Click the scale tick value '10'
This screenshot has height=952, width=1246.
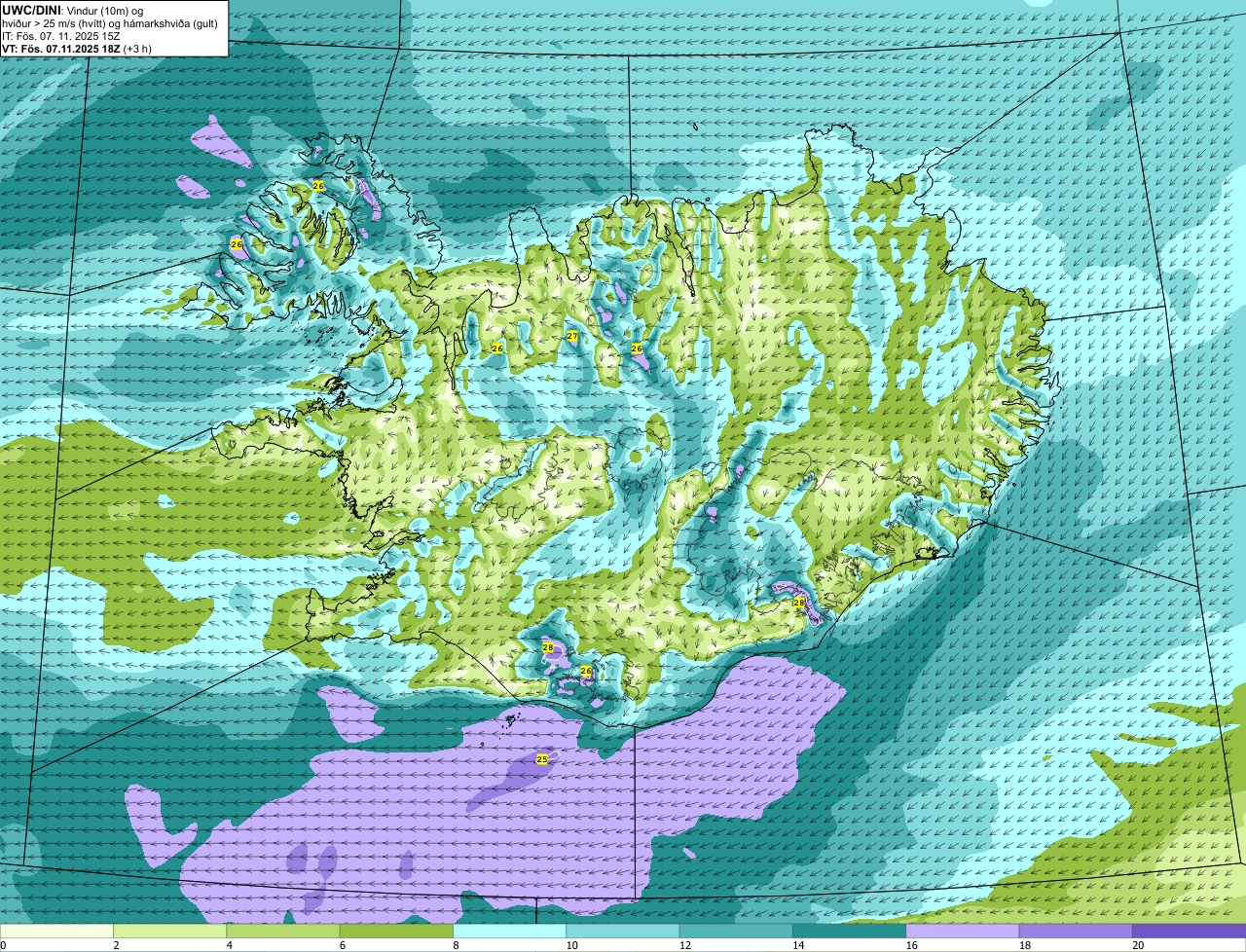[x=571, y=945]
